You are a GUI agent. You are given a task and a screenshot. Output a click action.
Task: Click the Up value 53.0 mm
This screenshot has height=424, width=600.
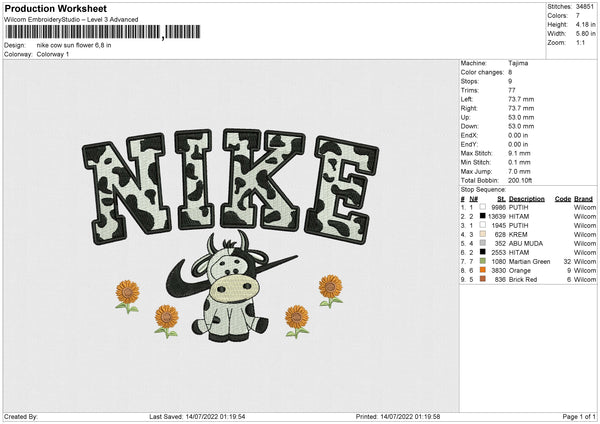521,117
